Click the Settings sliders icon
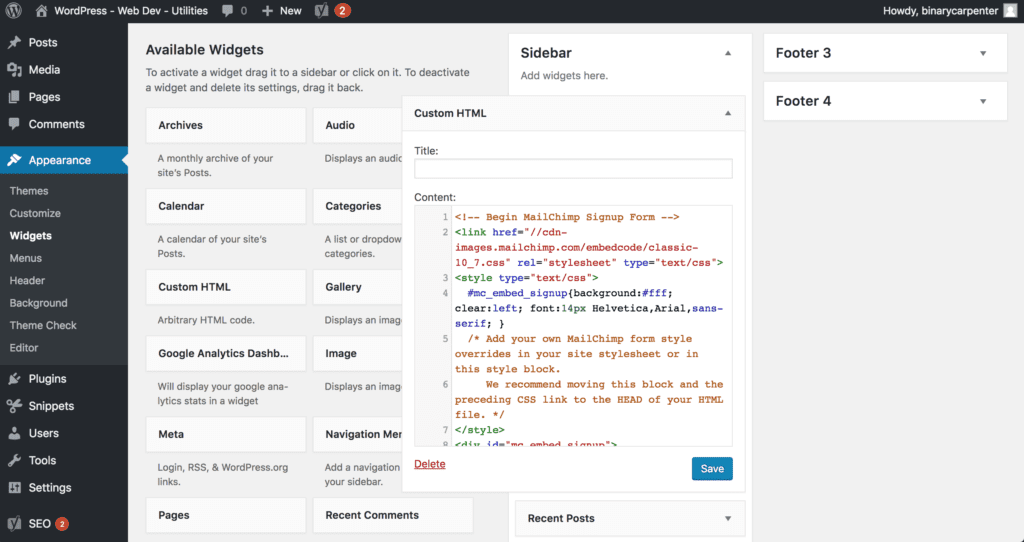 (14, 488)
